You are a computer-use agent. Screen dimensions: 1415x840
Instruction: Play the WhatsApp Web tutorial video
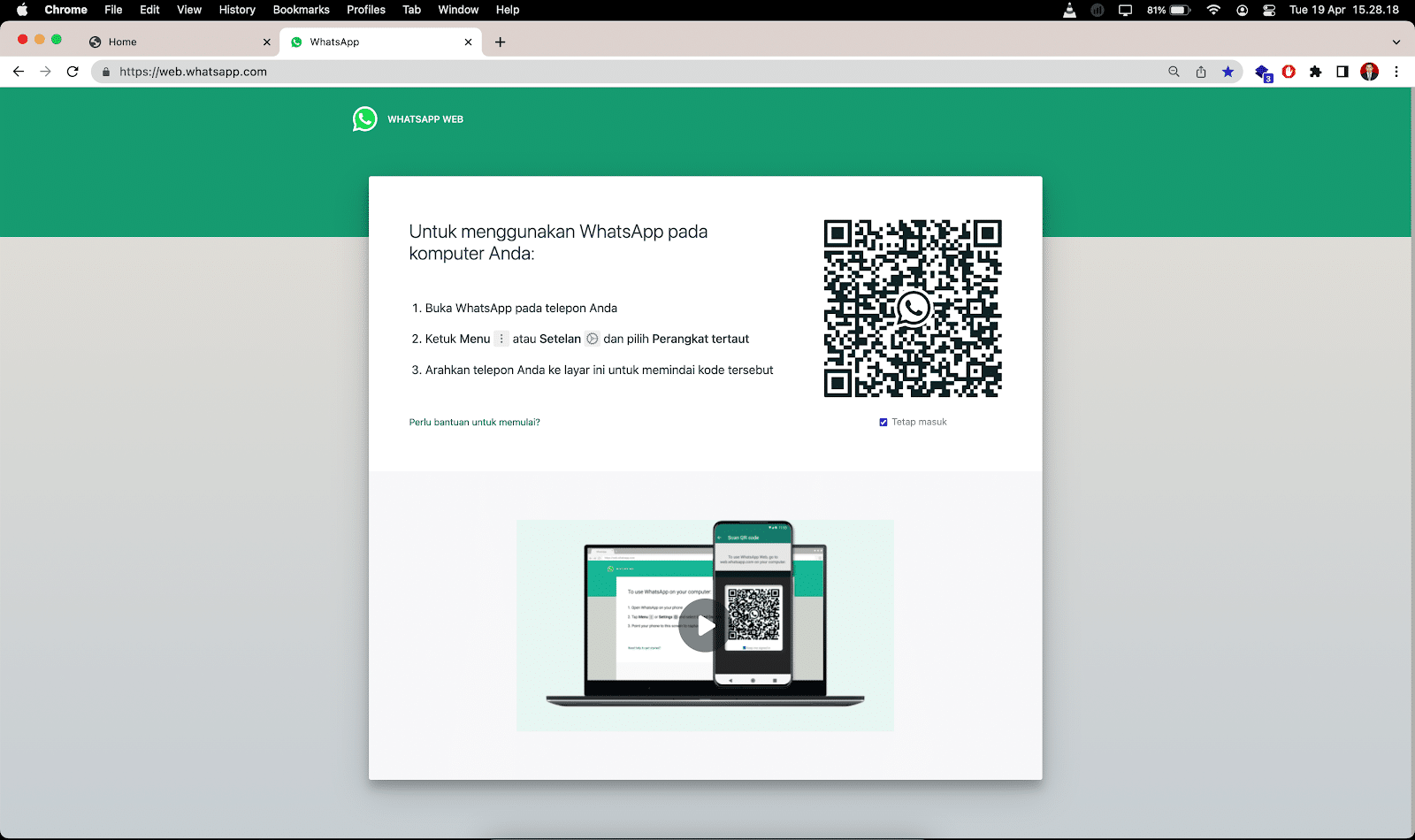click(x=705, y=626)
